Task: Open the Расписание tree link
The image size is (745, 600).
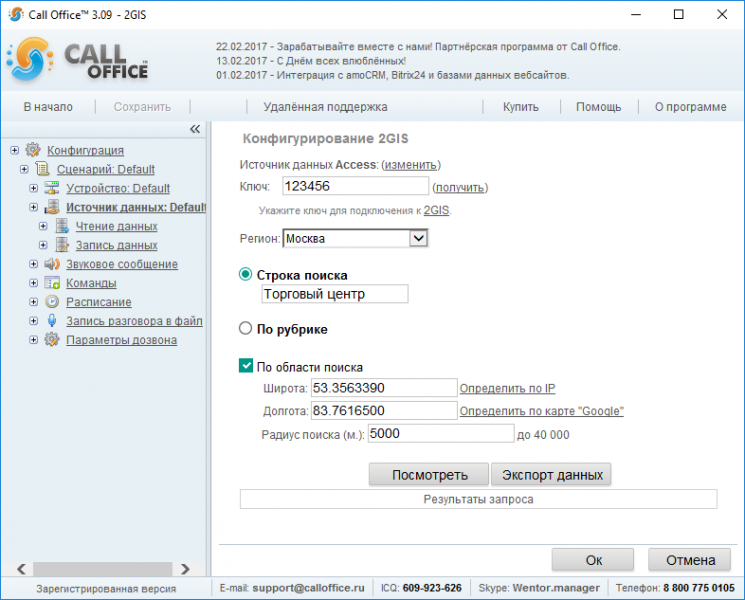Action: 99,302
